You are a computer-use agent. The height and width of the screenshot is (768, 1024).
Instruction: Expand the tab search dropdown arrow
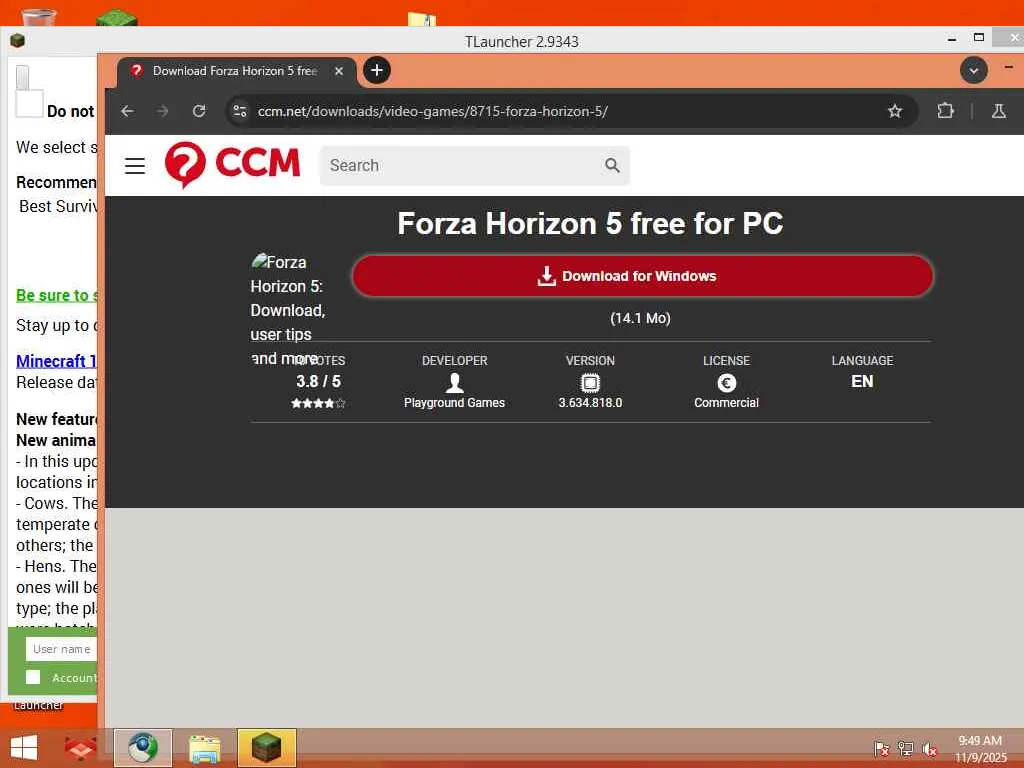coord(974,71)
